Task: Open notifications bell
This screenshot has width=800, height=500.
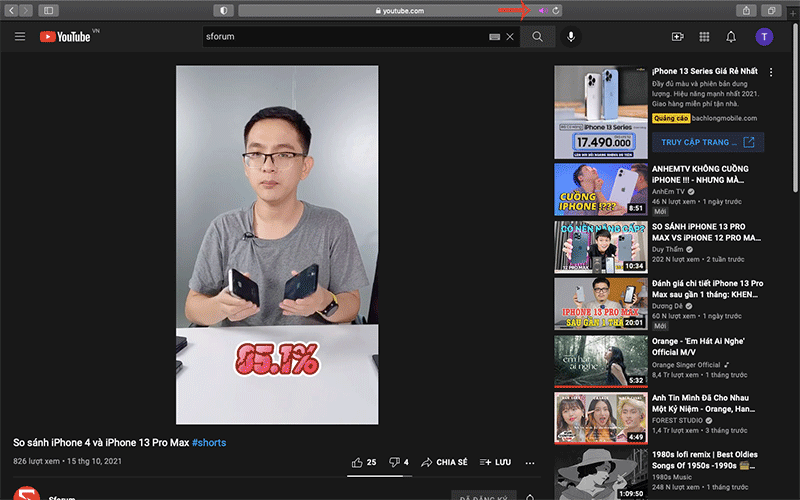Action: [x=731, y=36]
